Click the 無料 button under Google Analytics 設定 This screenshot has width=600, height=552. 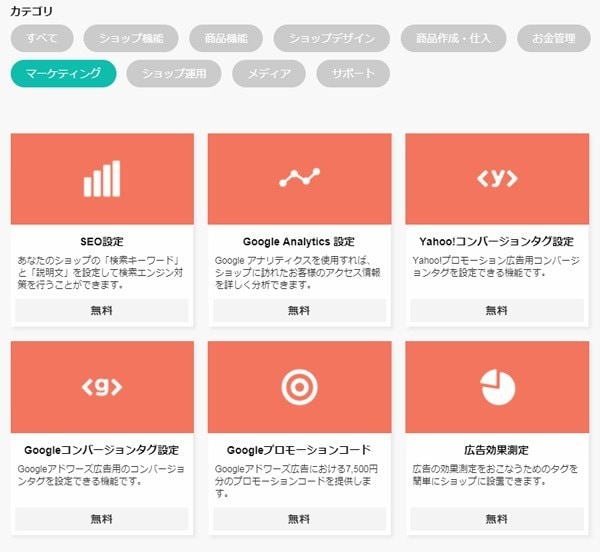click(x=299, y=310)
